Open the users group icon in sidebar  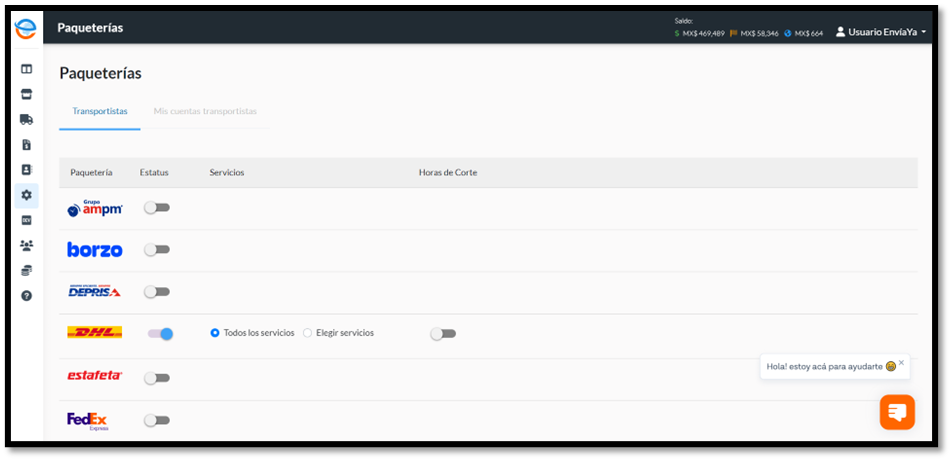(27, 246)
